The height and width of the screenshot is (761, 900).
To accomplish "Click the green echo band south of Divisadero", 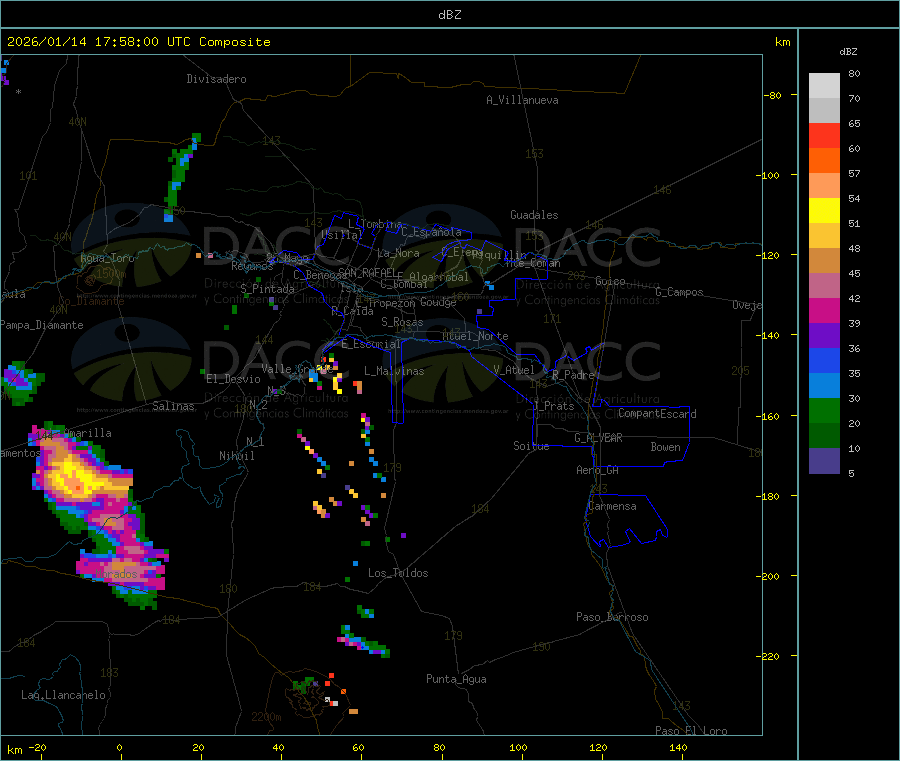I will tap(181, 178).
